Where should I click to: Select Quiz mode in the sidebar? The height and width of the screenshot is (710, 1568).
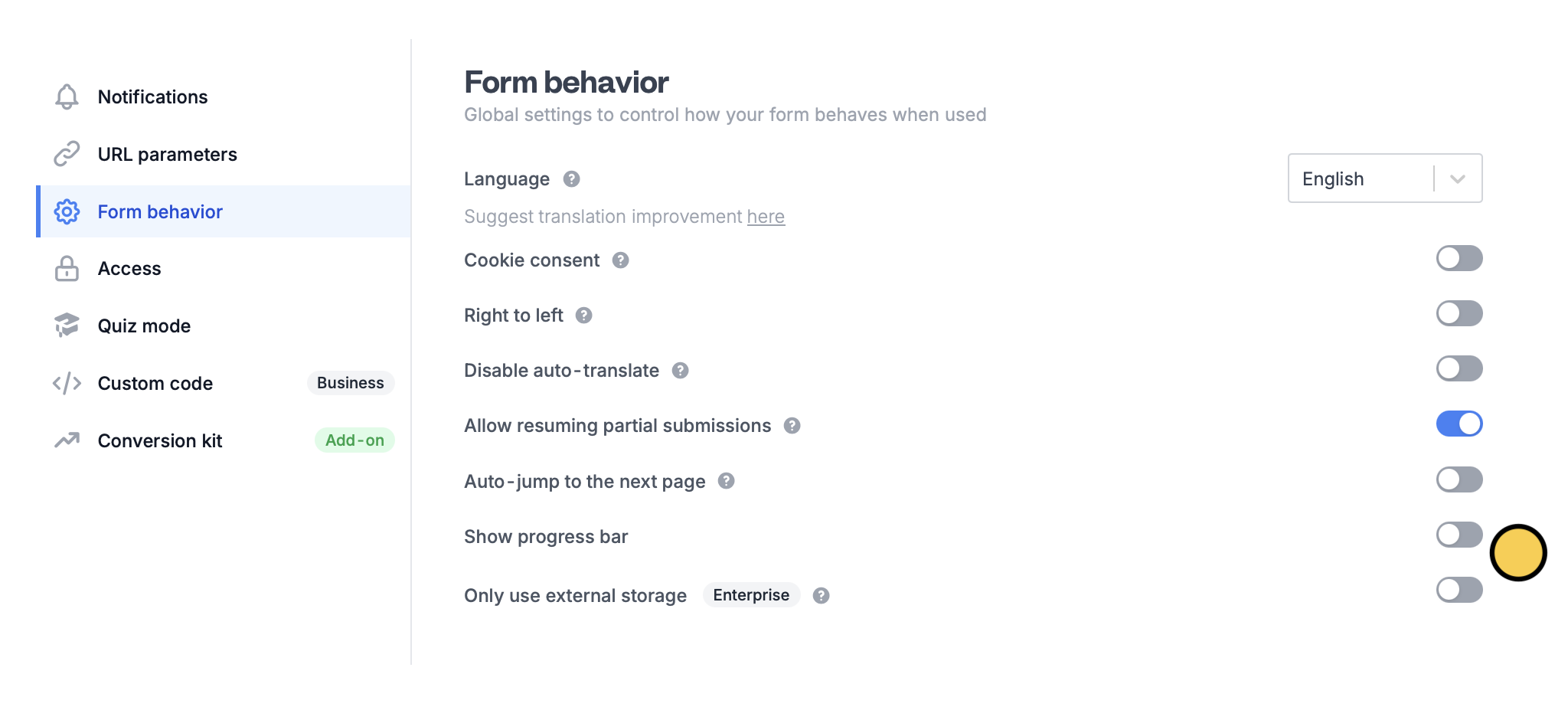[144, 326]
